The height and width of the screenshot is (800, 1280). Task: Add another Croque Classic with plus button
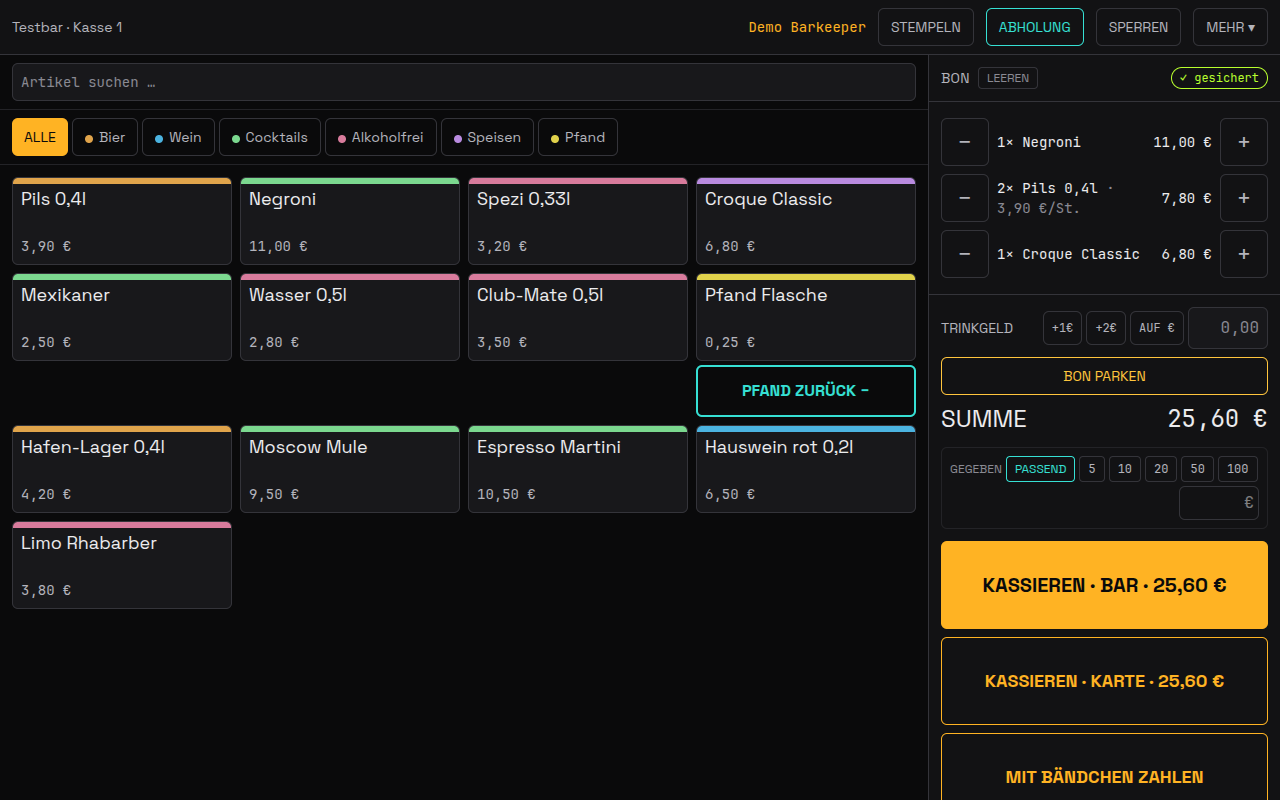(x=1244, y=254)
